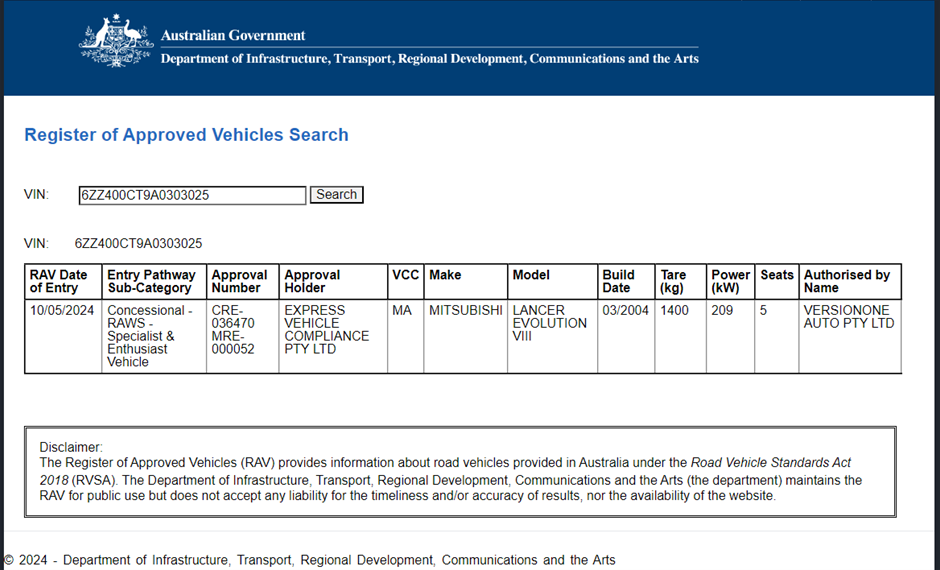Image resolution: width=940 pixels, height=570 pixels.
Task: Click the LANCER EVOLUTION VIII model cell
Action: pyautogui.click(x=550, y=323)
